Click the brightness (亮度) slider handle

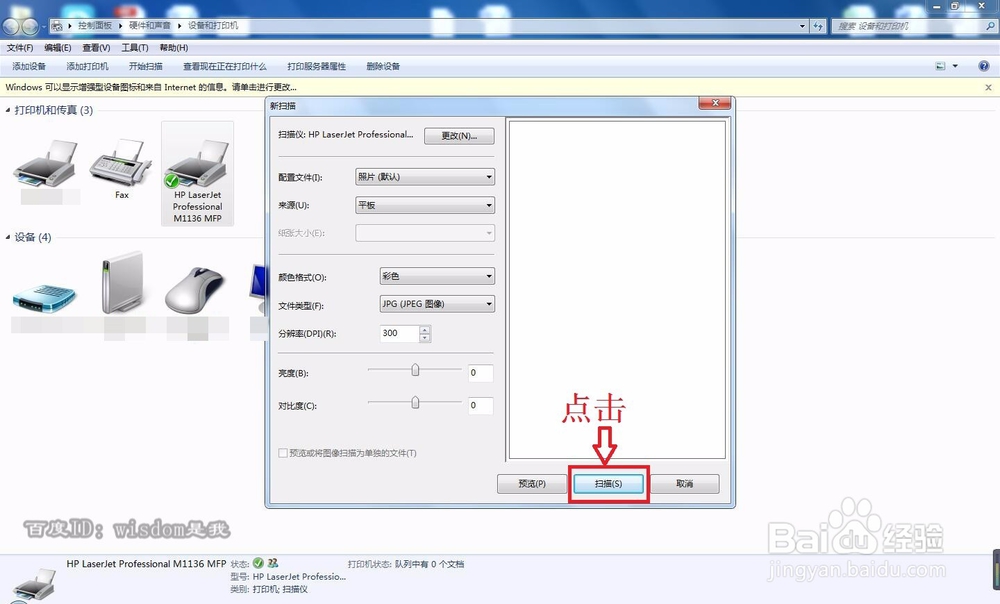click(415, 370)
